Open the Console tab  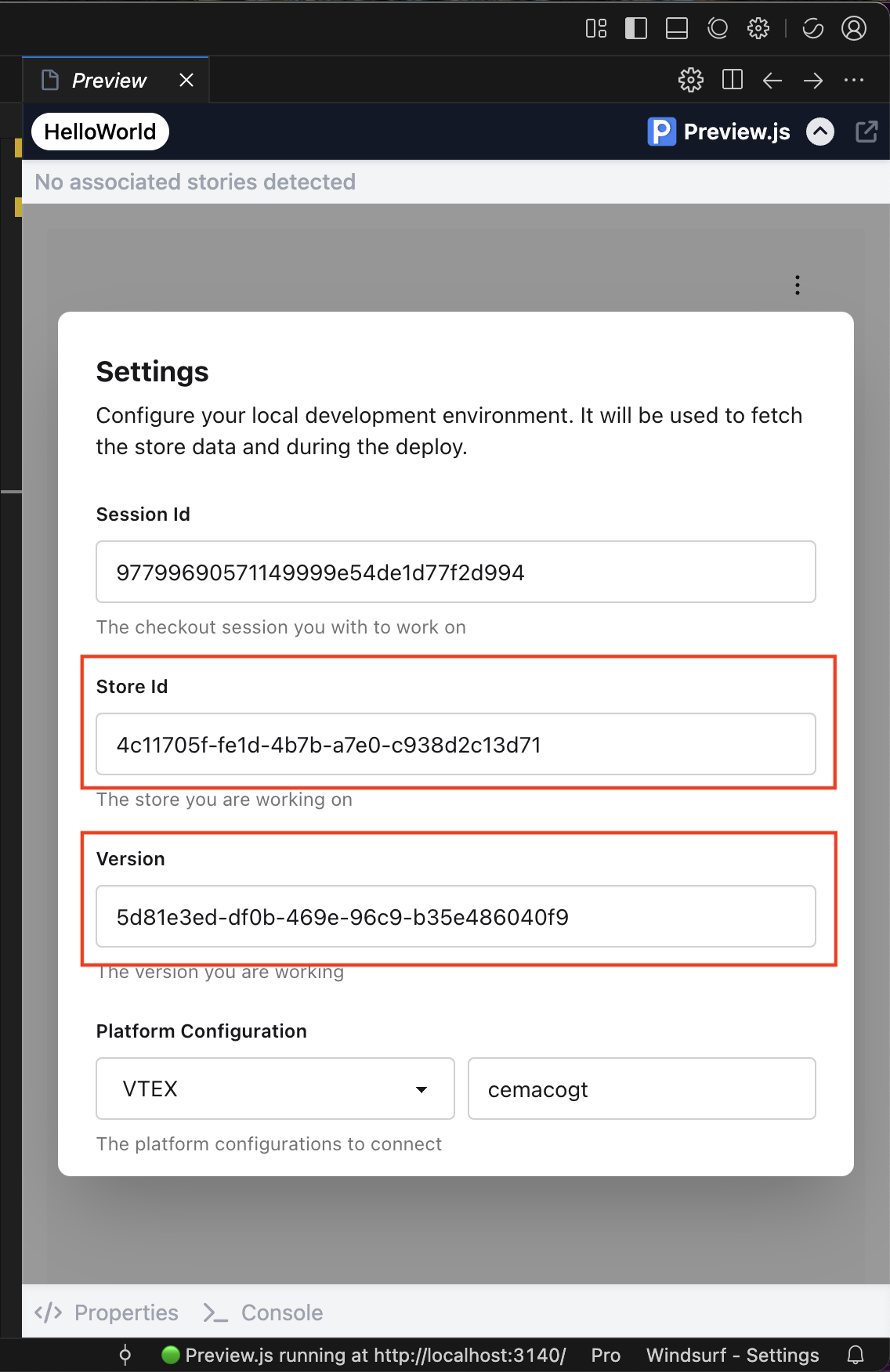263,1312
